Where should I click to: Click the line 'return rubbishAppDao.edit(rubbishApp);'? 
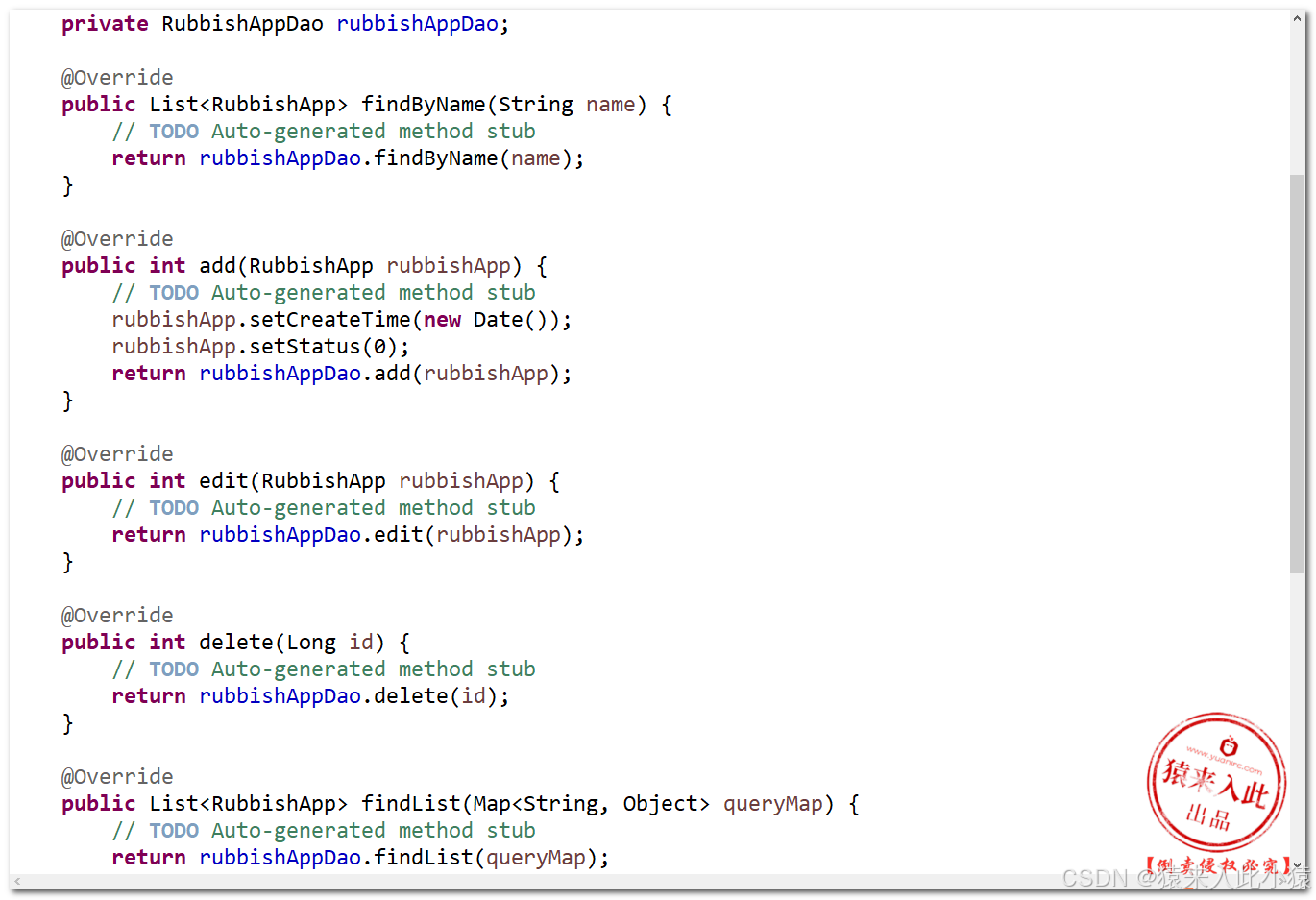pyautogui.click(x=348, y=535)
